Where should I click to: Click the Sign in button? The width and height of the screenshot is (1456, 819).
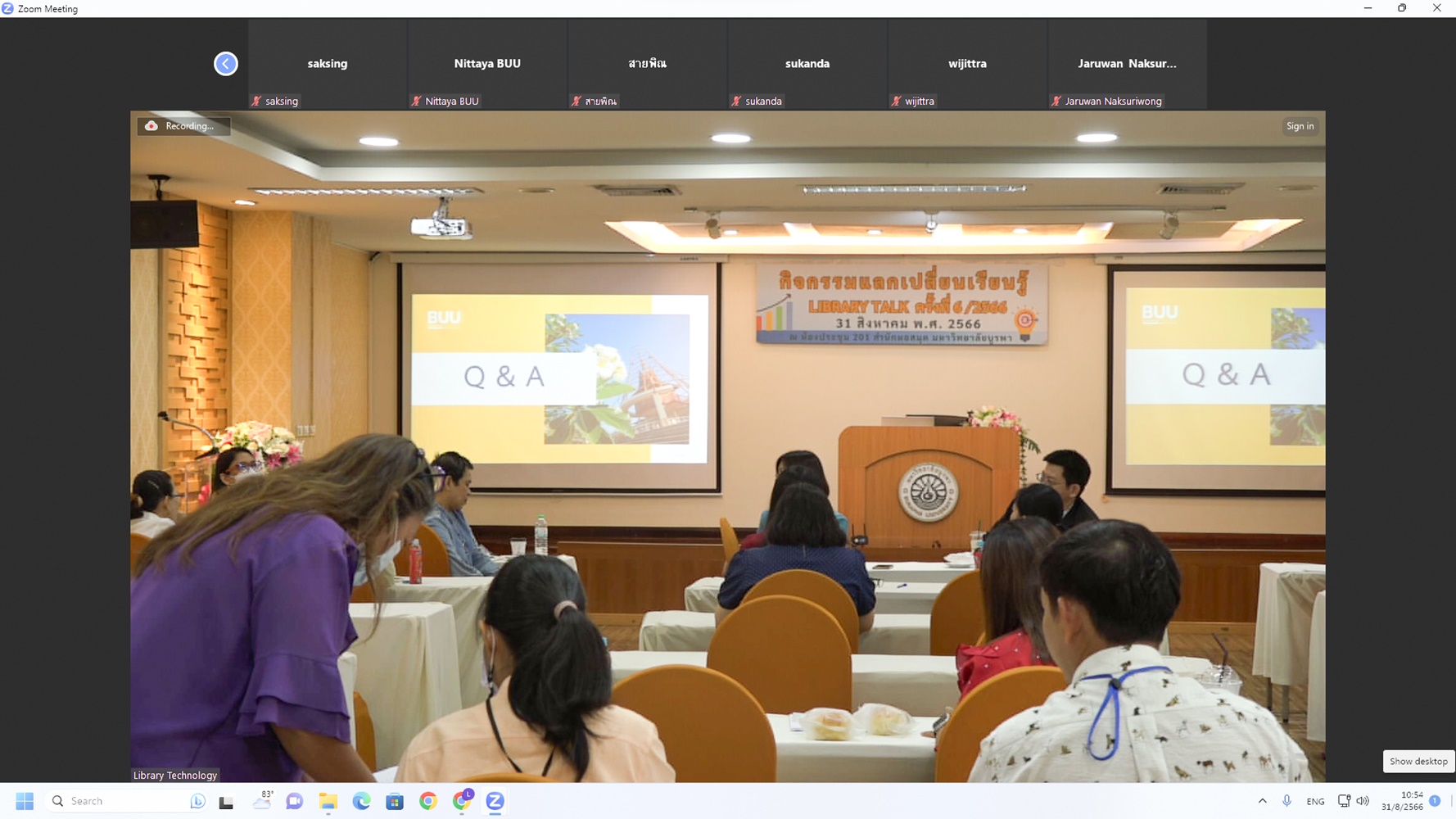pyautogui.click(x=1300, y=126)
